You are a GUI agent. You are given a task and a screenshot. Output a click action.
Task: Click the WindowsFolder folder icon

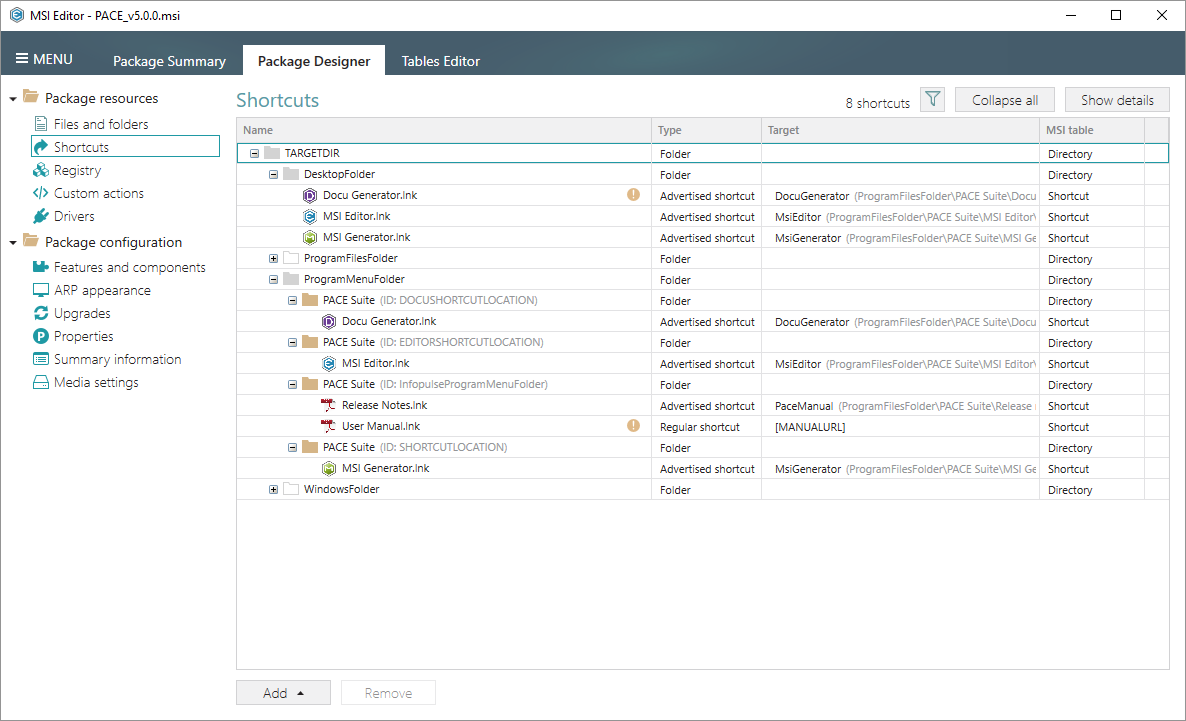(291, 489)
